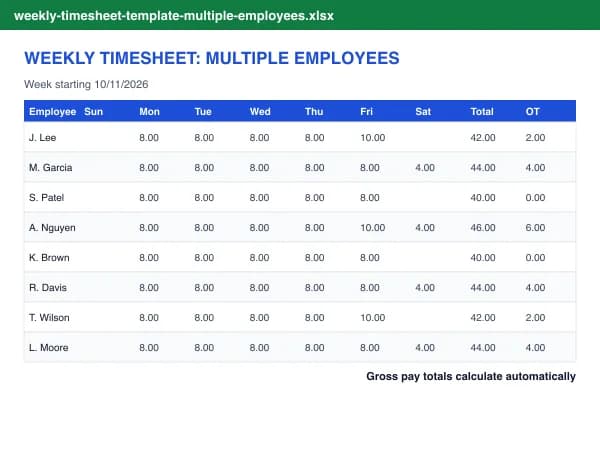This screenshot has height=450, width=600.
Task: Select M. Garcia's Saturday 4.00 cell
Action: point(425,168)
